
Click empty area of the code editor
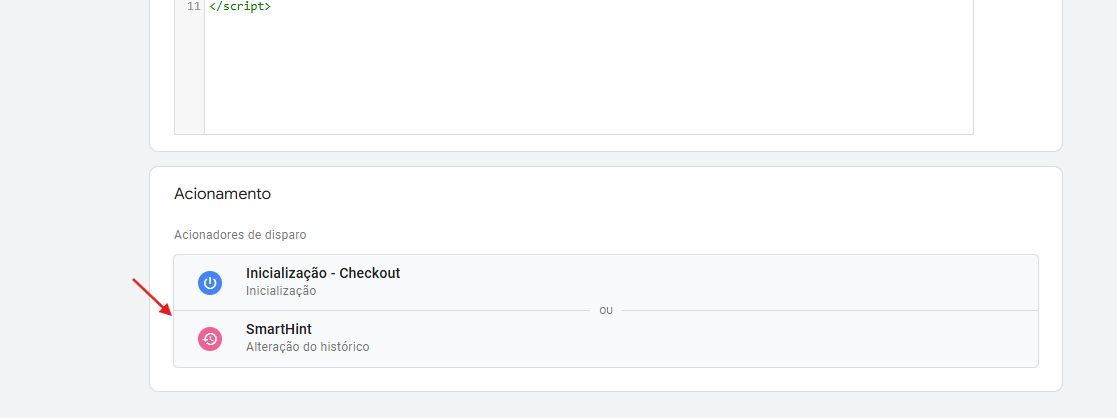588,71
